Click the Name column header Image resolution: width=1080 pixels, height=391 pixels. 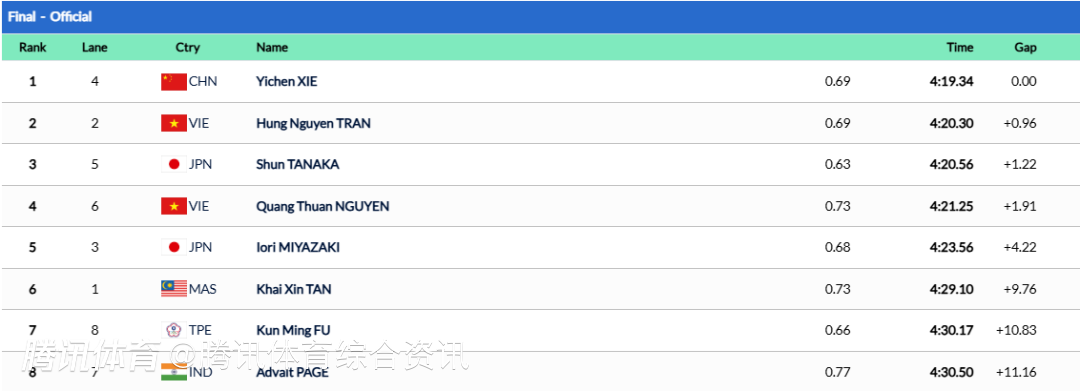click(272, 47)
